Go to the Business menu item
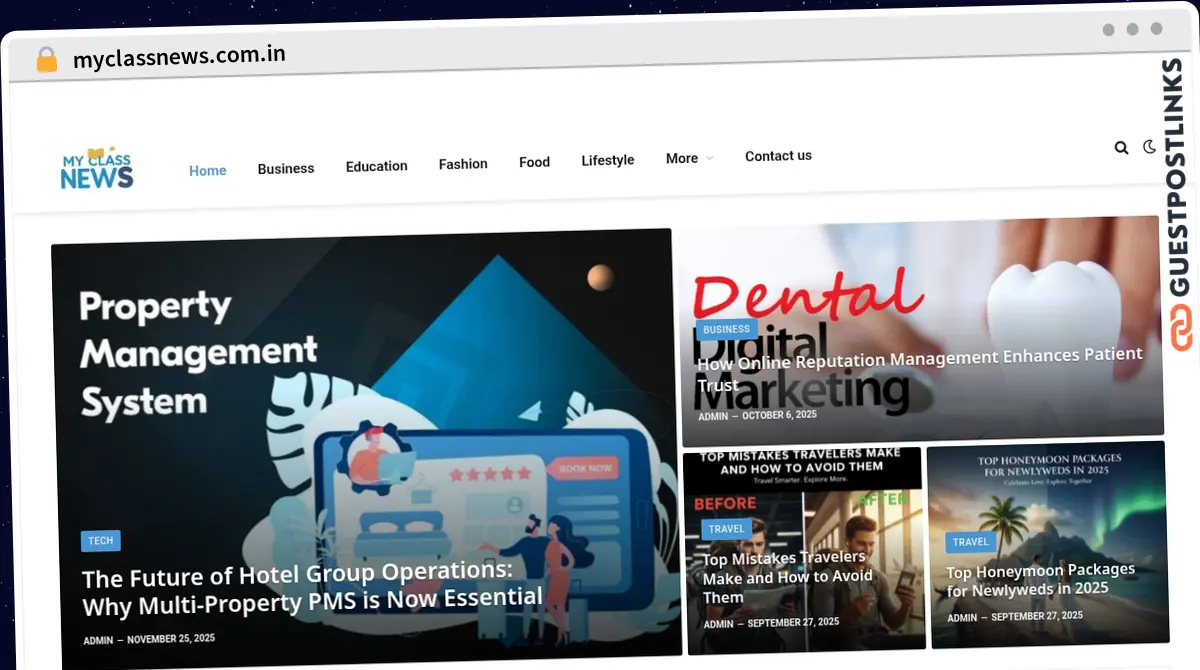1200x670 pixels. 286,169
